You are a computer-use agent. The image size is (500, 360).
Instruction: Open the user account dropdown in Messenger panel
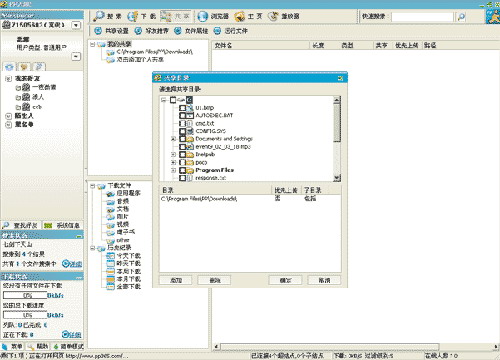[x=76, y=25]
